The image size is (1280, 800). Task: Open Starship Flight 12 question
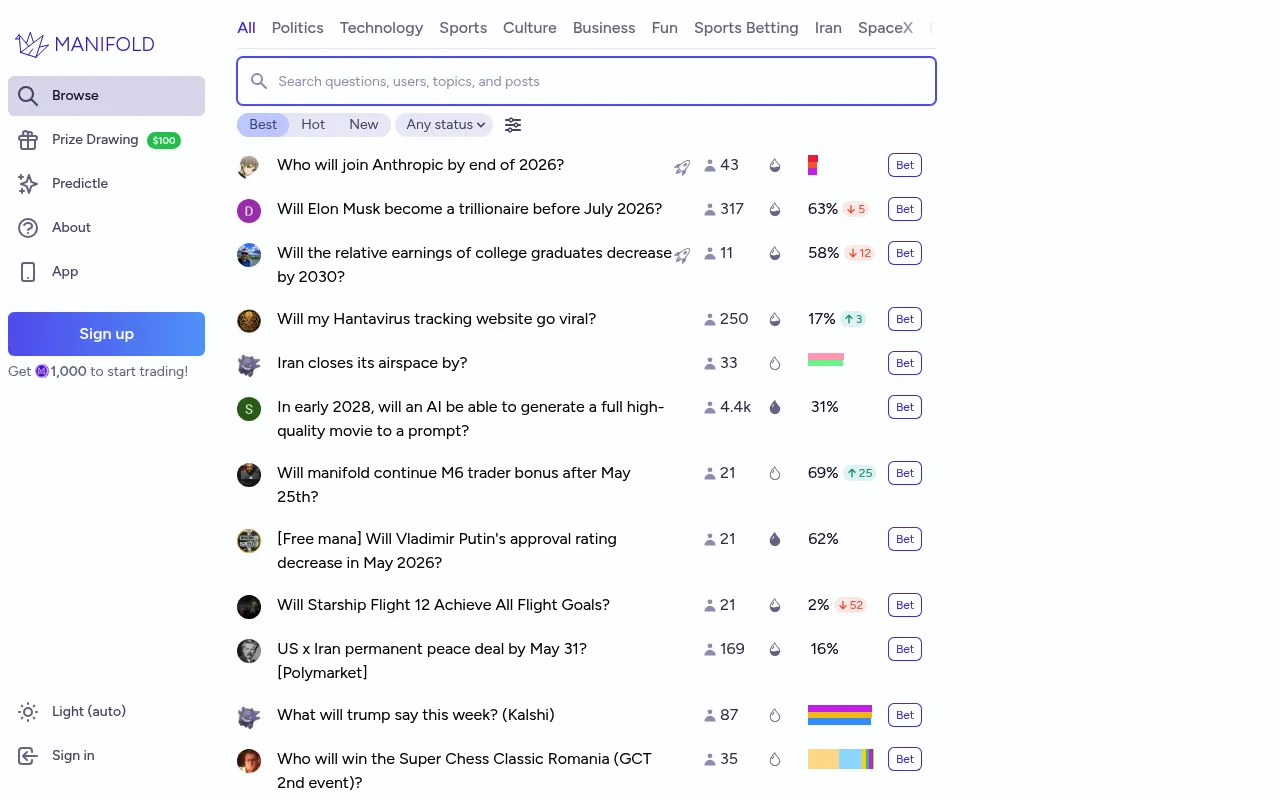coord(443,605)
